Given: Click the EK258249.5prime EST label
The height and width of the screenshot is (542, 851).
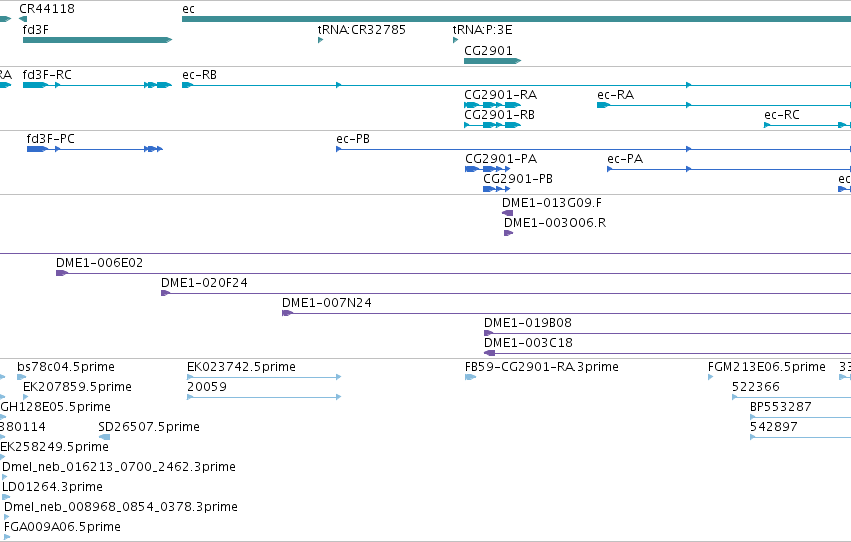Looking at the screenshot, I should point(54,447).
